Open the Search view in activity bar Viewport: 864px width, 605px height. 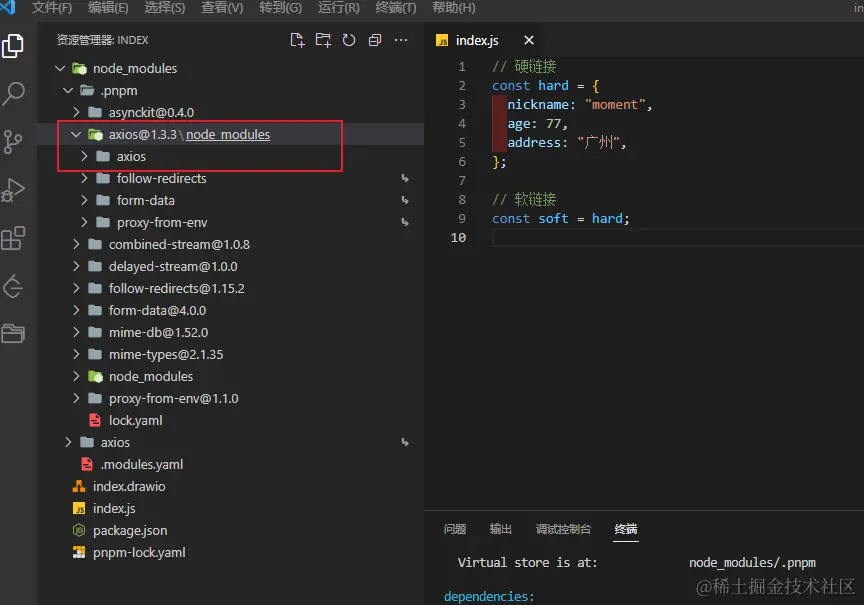[13, 94]
